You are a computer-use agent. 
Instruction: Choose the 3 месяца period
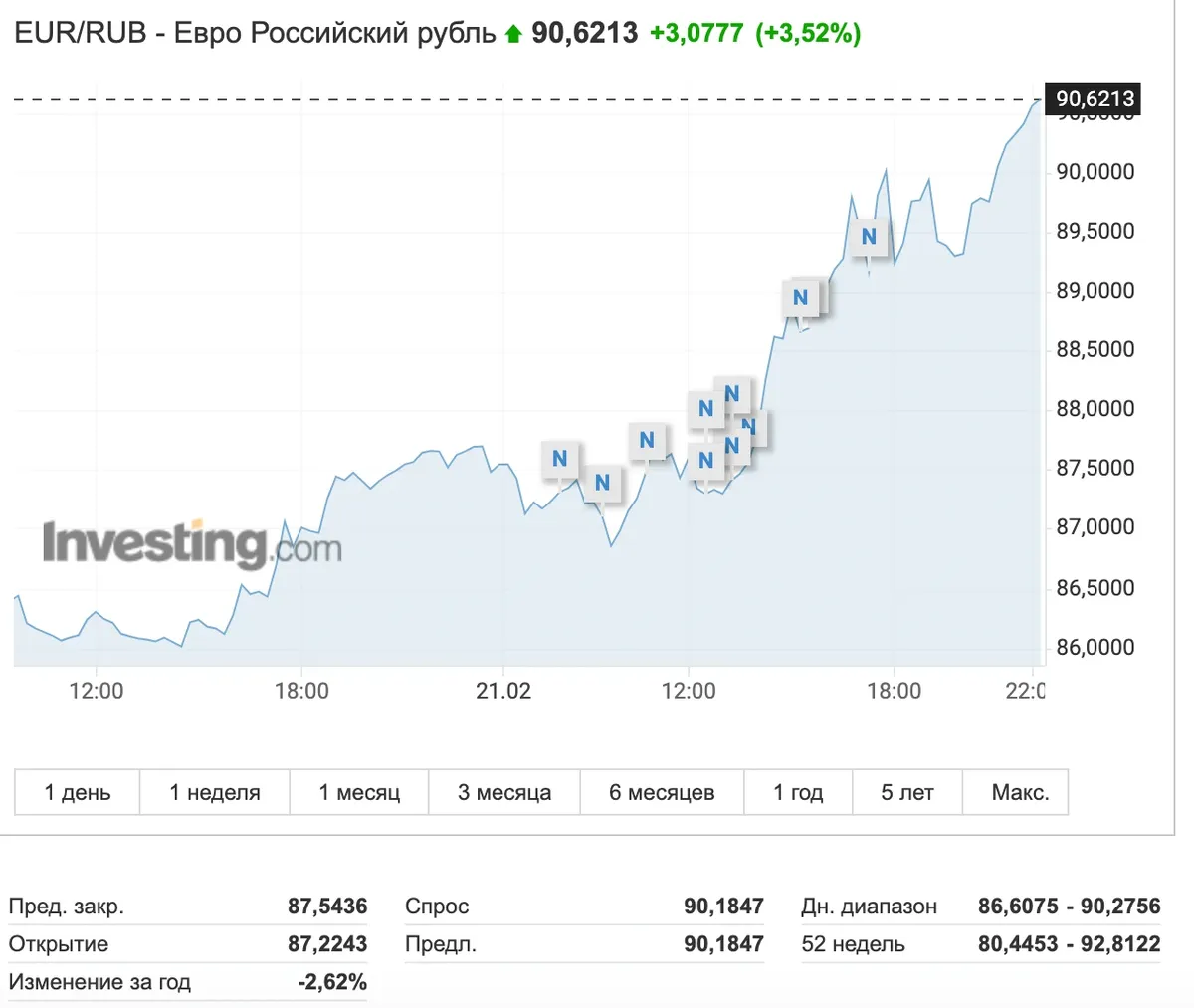[504, 792]
